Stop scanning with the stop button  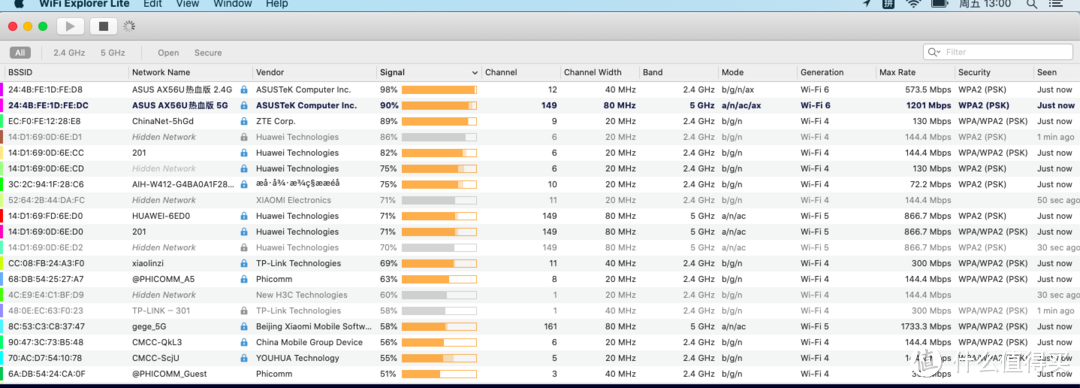(x=103, y=26)
